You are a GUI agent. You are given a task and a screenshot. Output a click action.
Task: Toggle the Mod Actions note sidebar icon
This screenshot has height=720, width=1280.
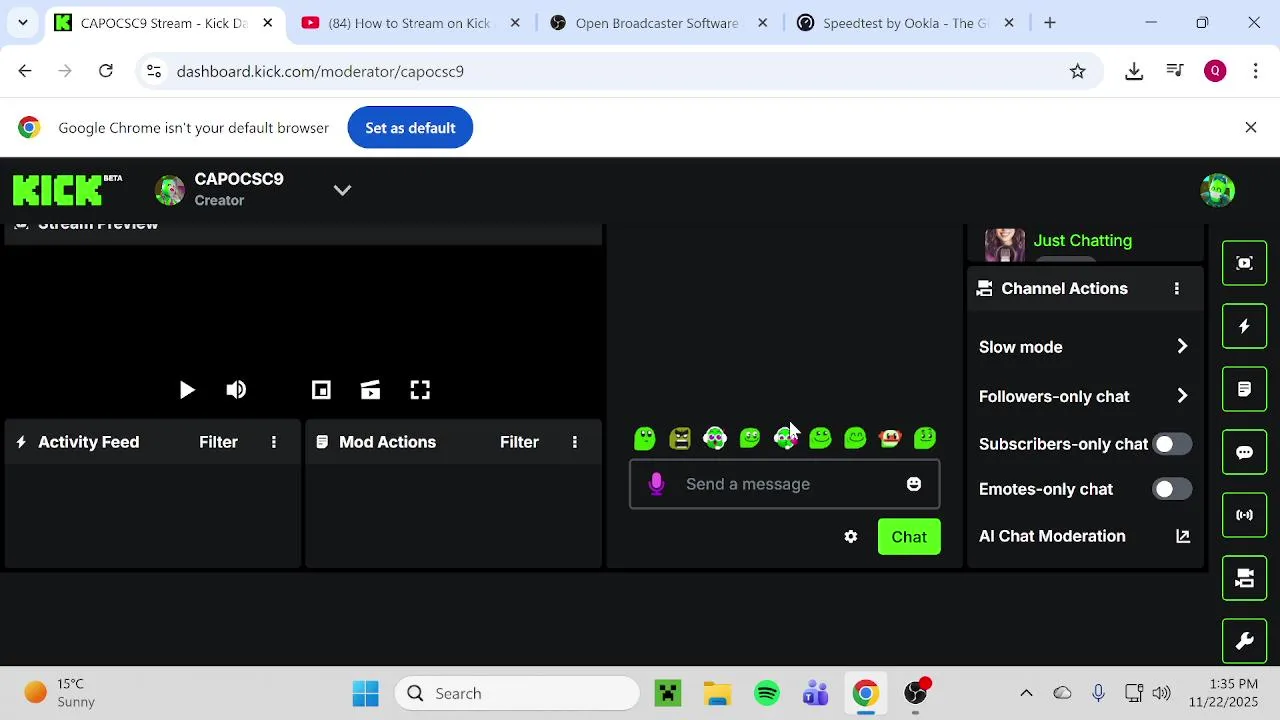point(1244,389)
